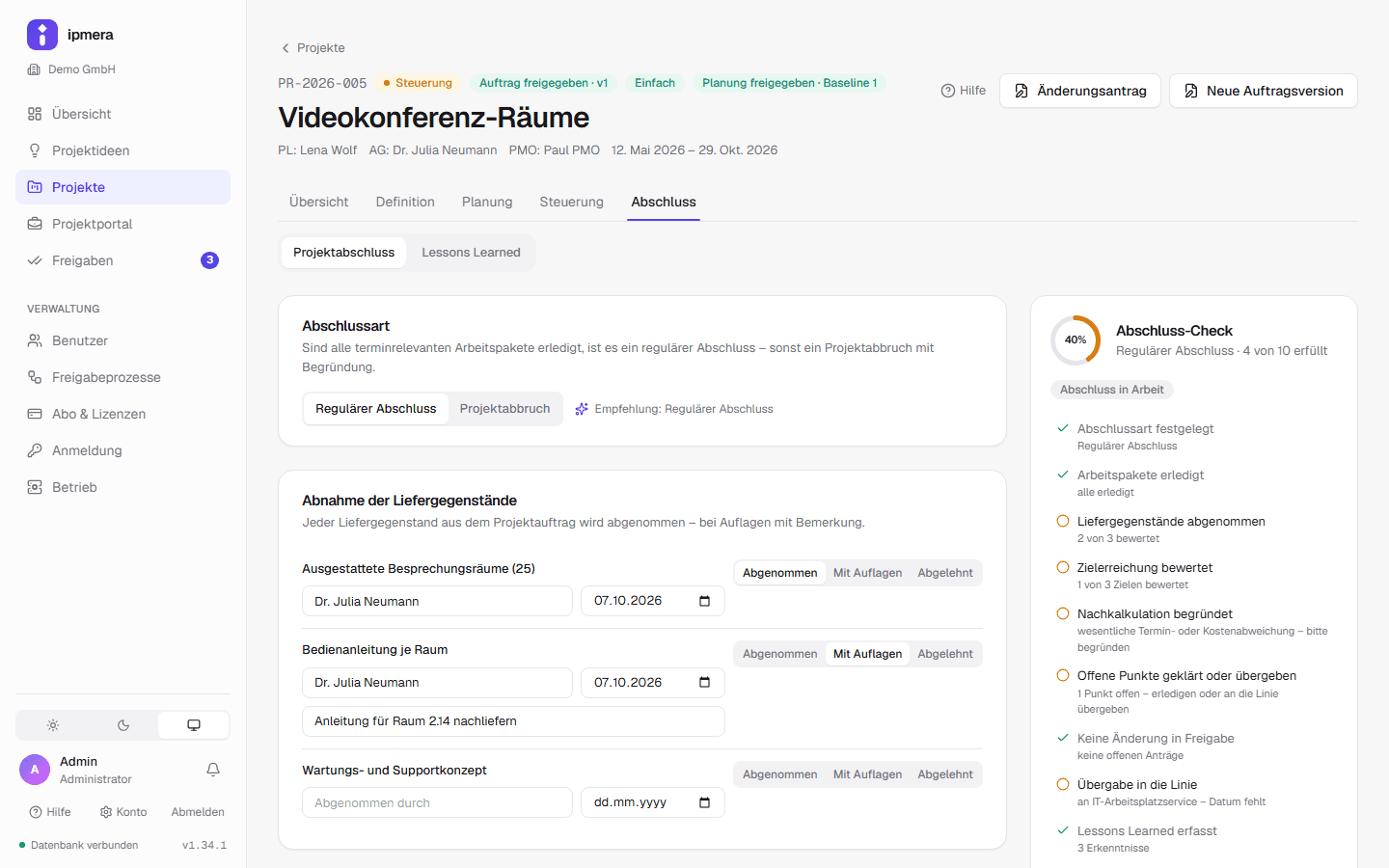Edit Anleitung für Raum 2.14 remark
The width and height of the screenshot is (1389, 868).
[513, 721]
